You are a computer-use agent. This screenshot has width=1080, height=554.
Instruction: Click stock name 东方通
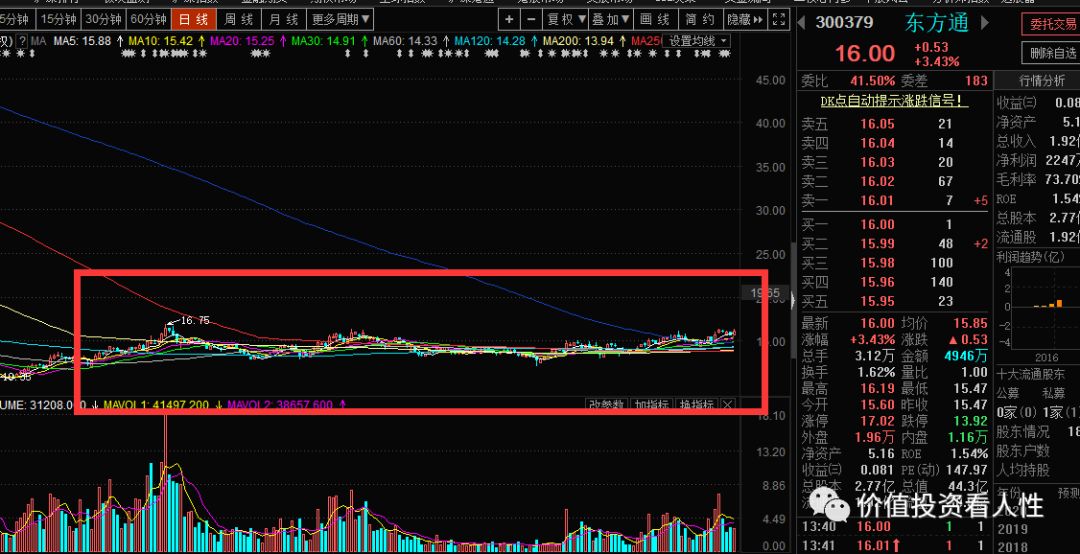coord(937,23)
